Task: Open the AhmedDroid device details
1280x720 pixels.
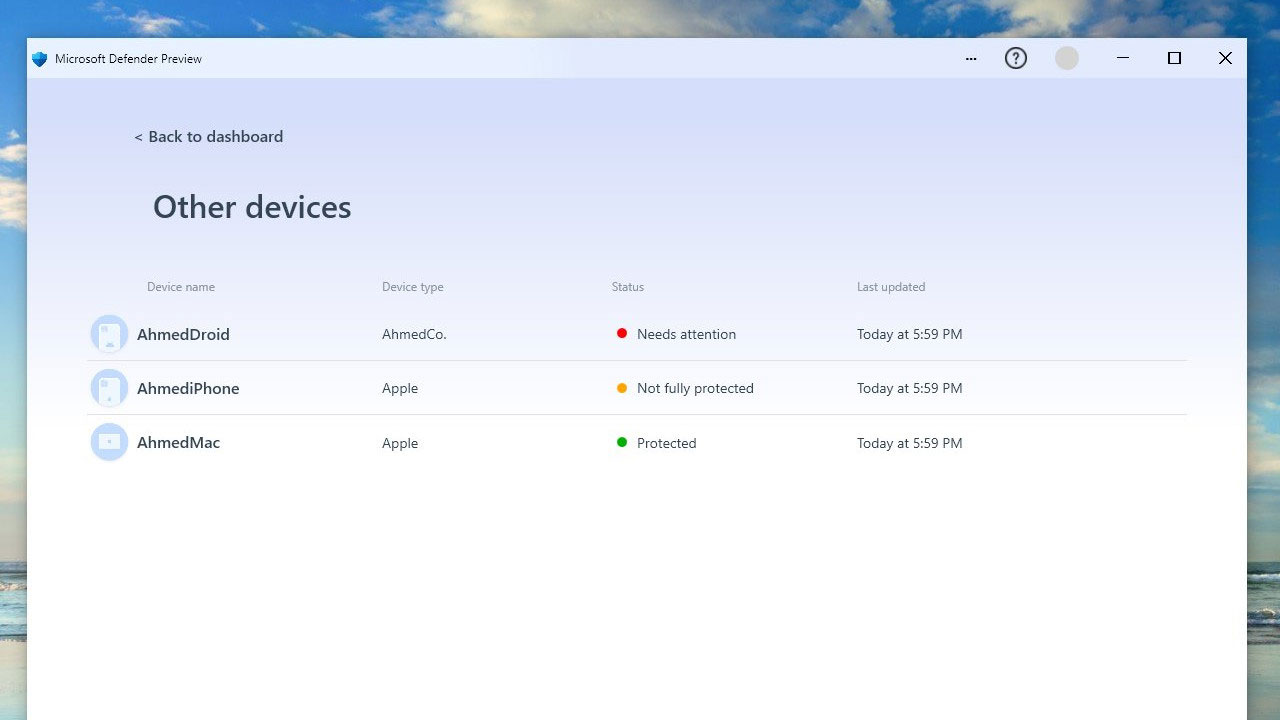Action: click(183, 334)
